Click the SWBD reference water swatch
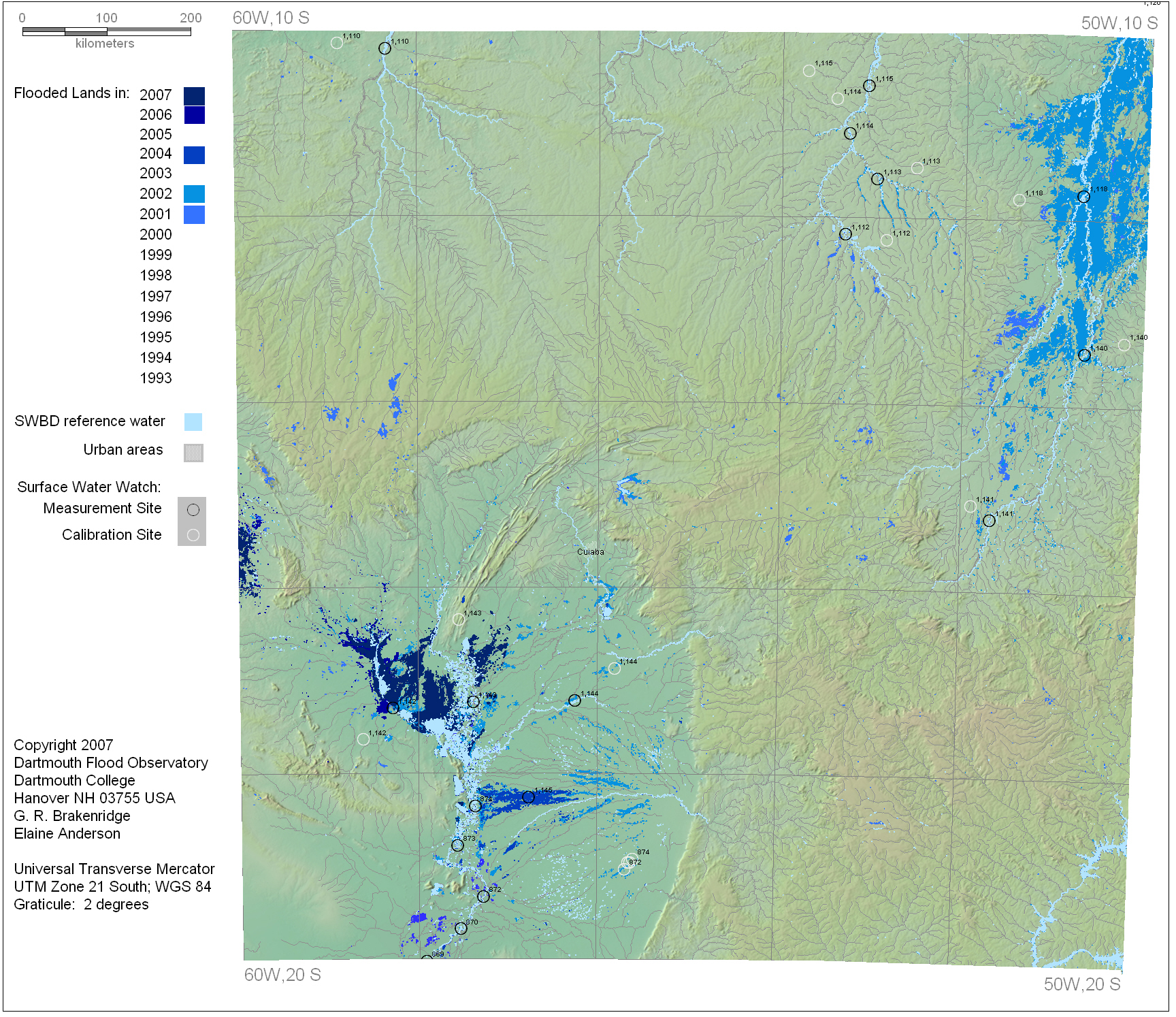 pyautogui.click(x=193, y=422)
